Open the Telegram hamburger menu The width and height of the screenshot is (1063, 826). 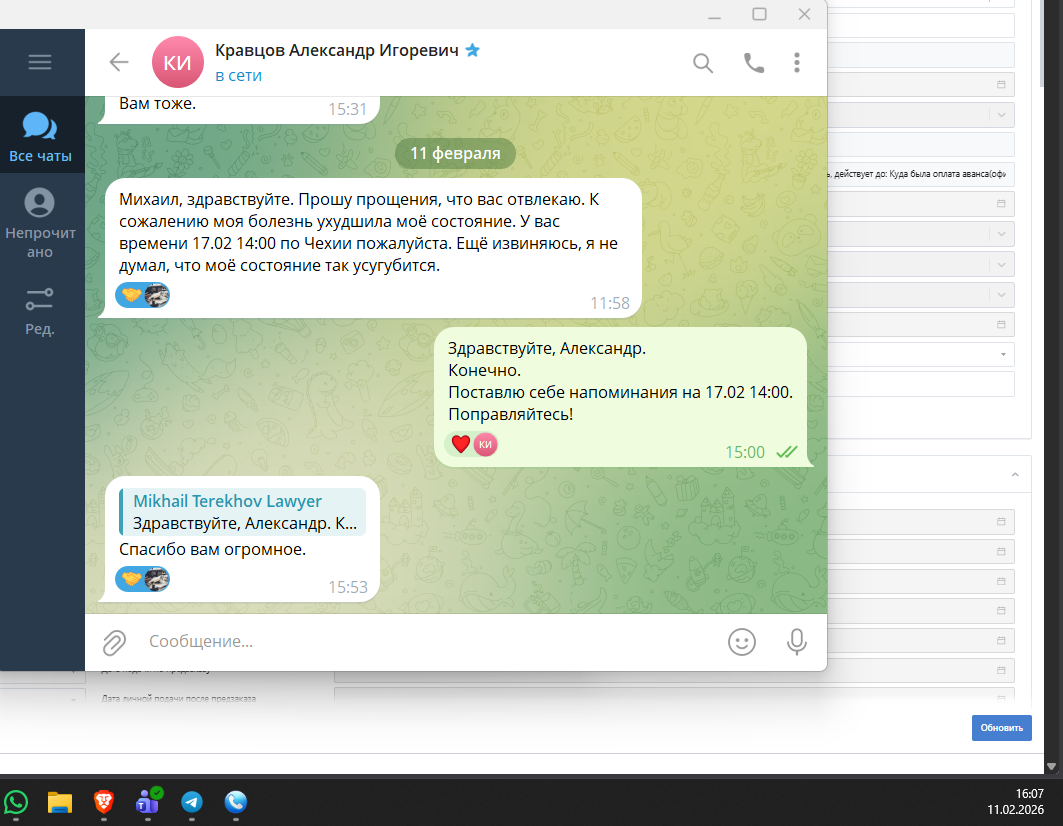tap(40, 62)
